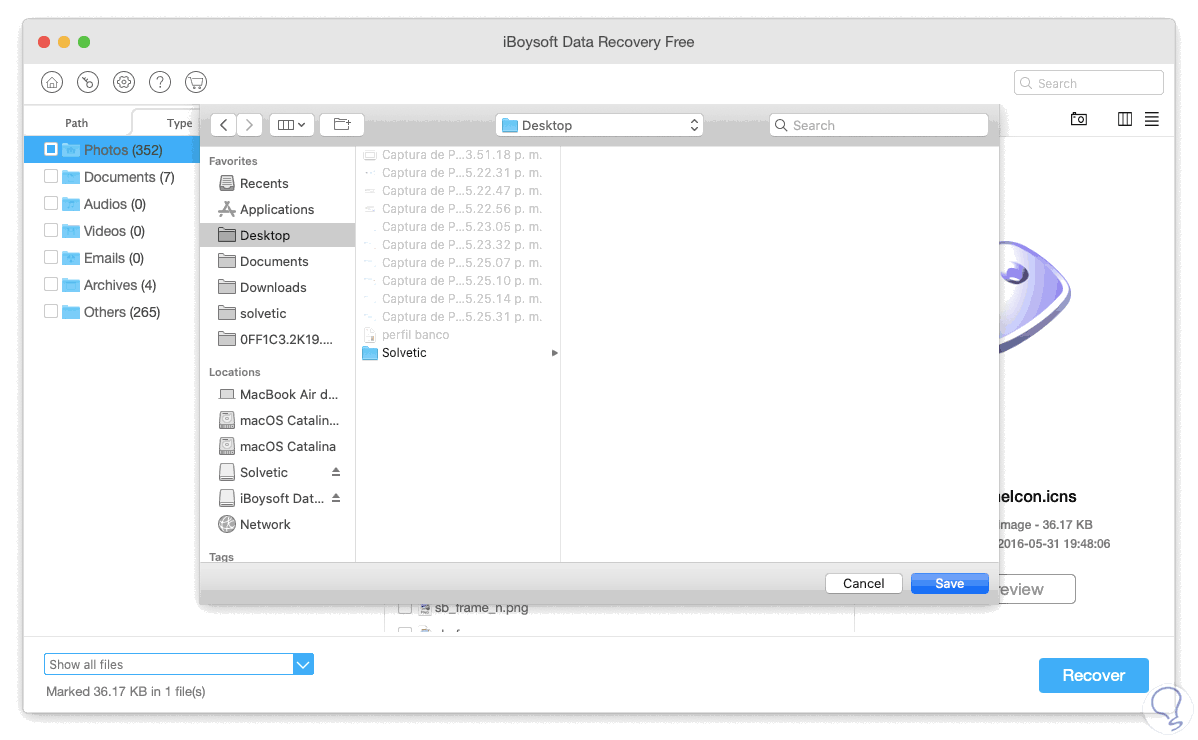Click the camera preview icon

[x=1079, y=119]
